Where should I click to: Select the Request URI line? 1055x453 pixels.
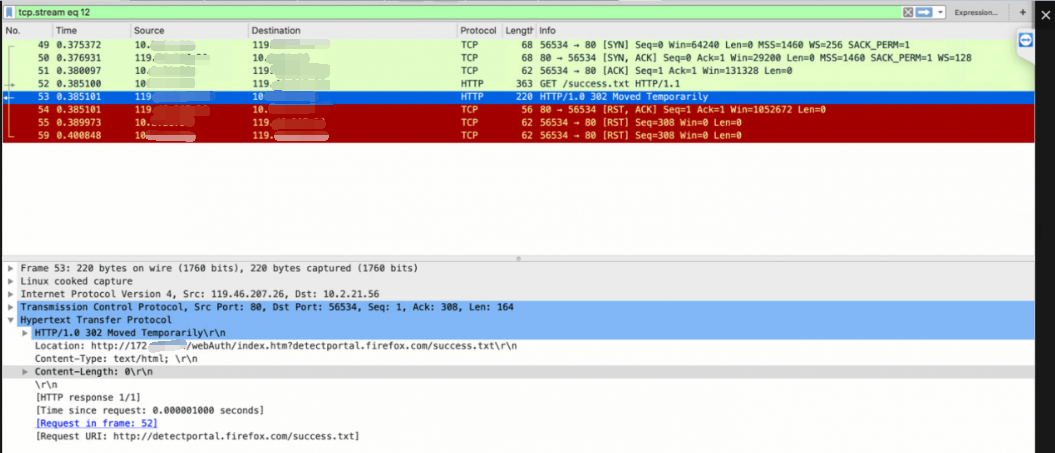197,437
